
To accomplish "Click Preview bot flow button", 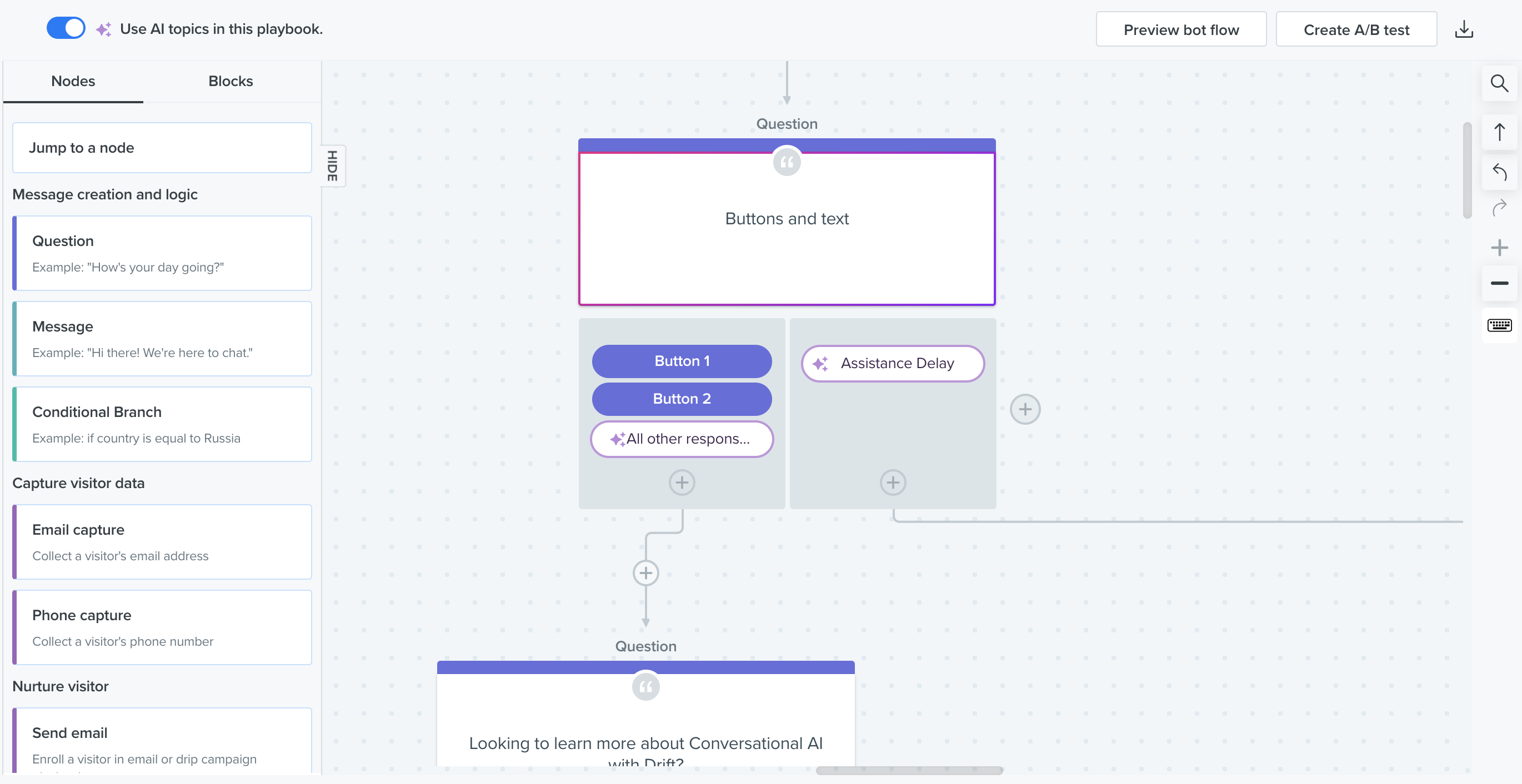I will [x=1180, y=29].
